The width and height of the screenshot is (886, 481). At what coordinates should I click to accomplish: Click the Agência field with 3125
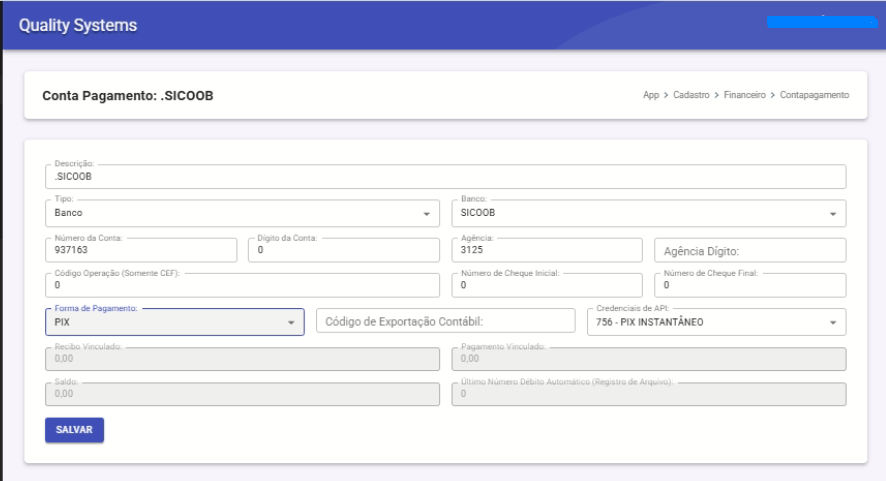pyautogui.click(x=546, y=250)
